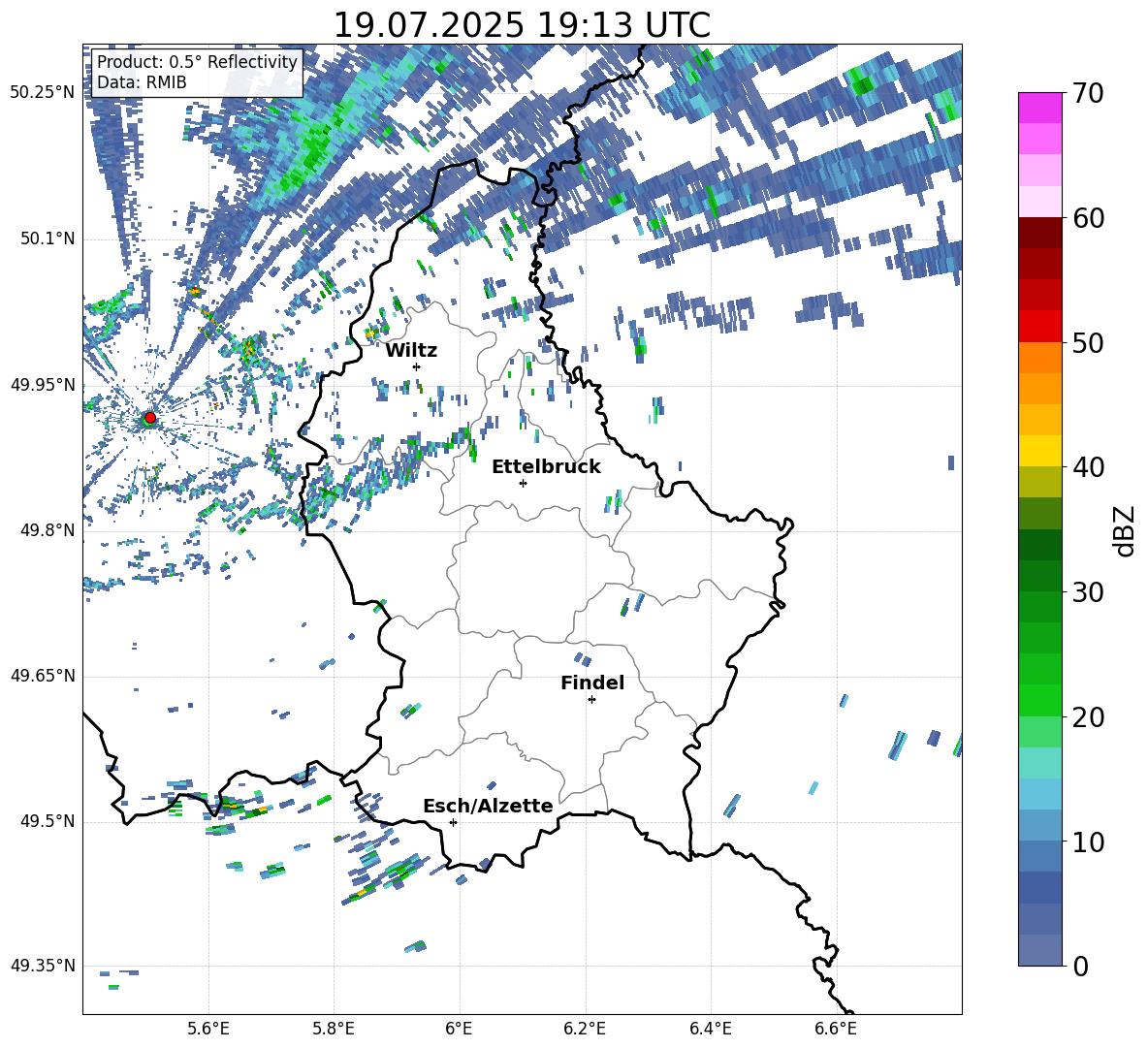Click latitude label 49.8°N
Viewport: 1148px width, 1048px height.
48,530
